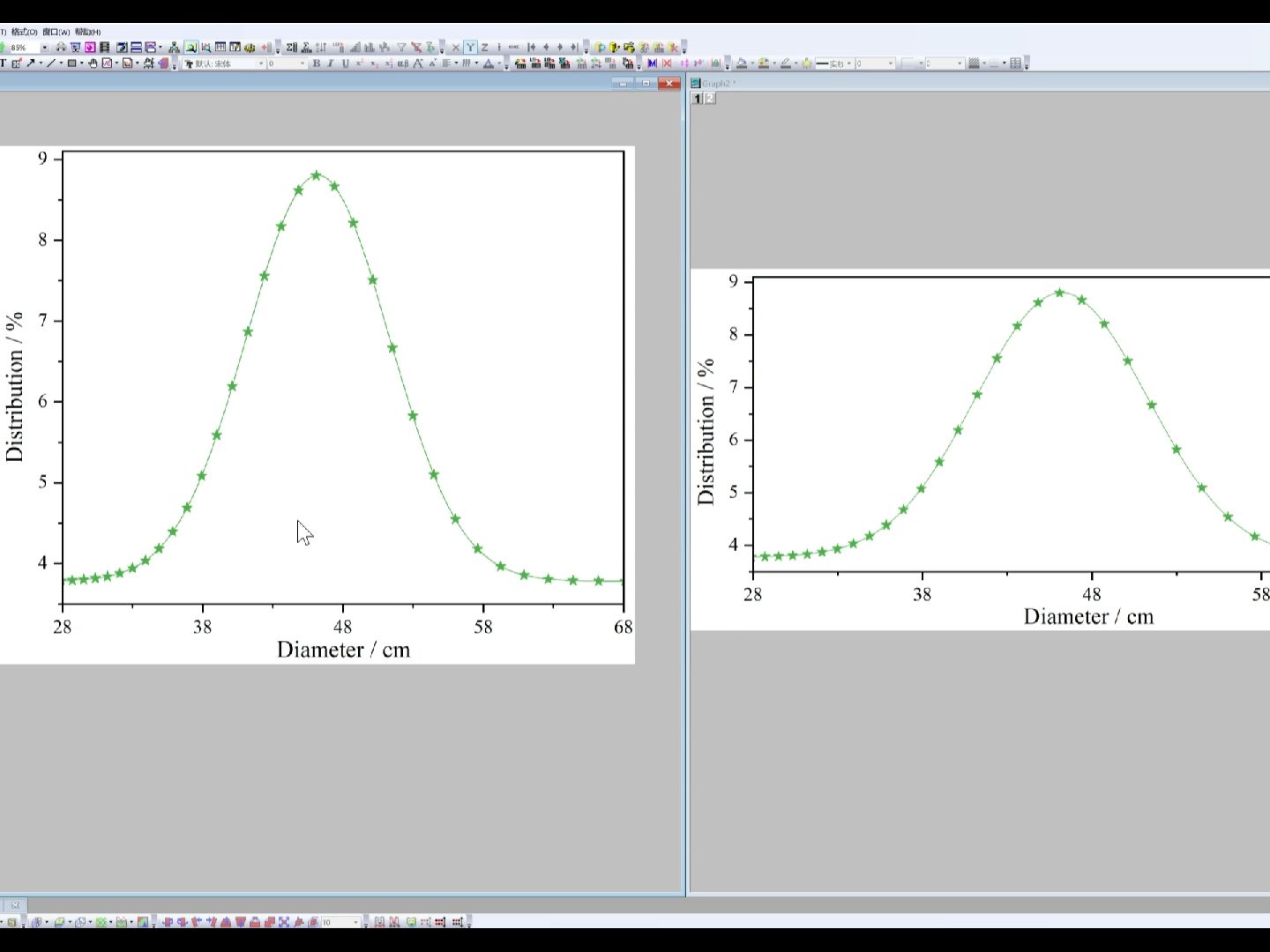Screen dimensions: 1270x952
Task: Click the move to last arrow icon
Action: (x=574, y=47)
